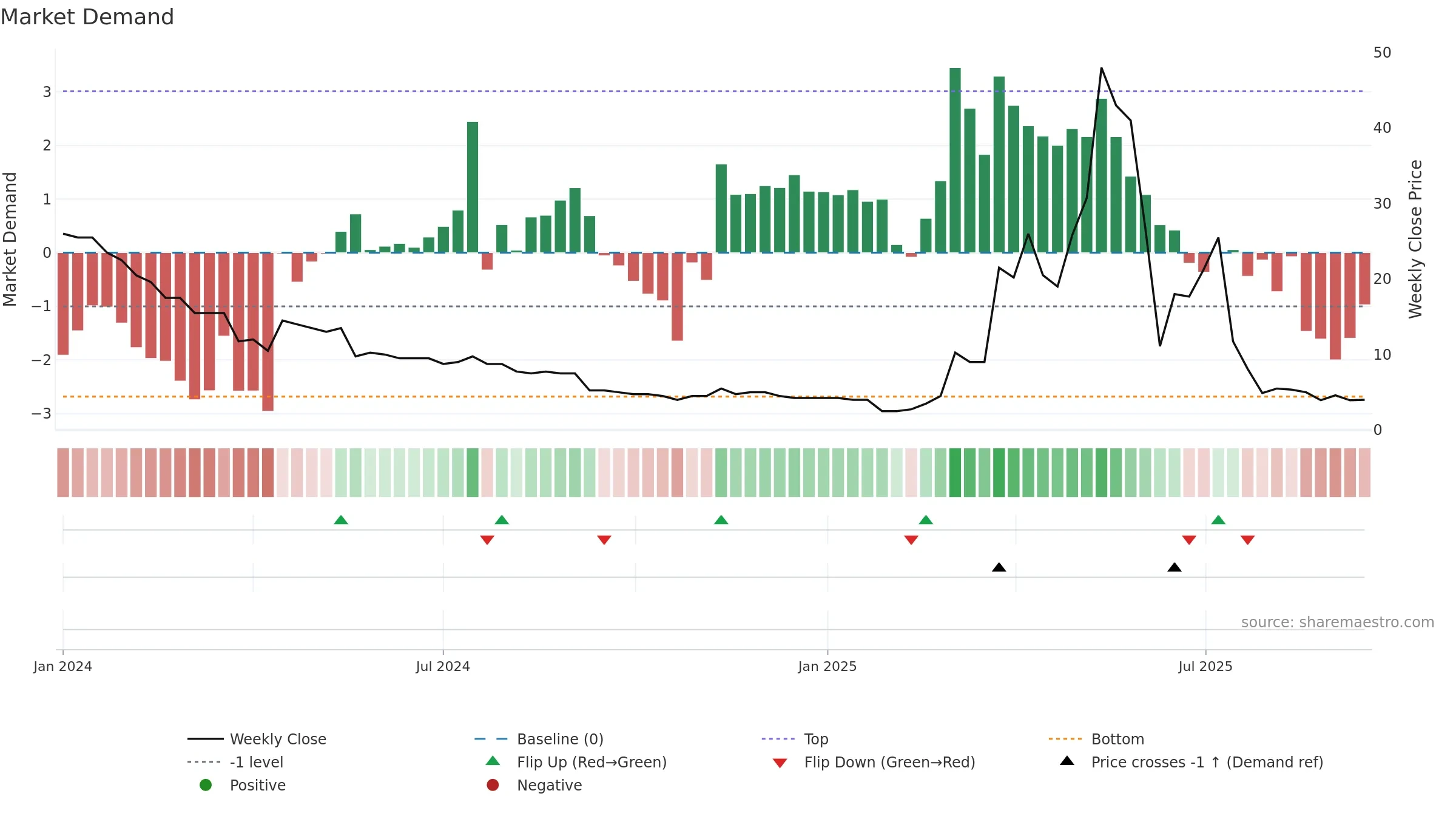Viewport: 1456px width, 819px height.
Task: Click the tallest green demand bar above 3
Action: tap(955, 160)
